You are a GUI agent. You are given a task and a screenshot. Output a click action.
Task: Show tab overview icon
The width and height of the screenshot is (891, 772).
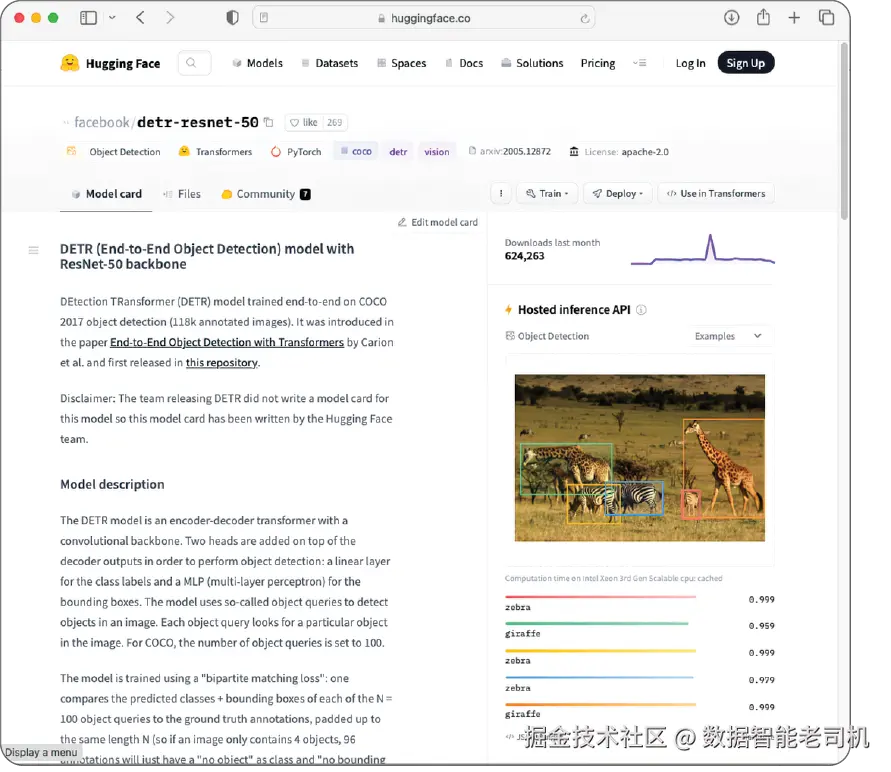(826, 18)
